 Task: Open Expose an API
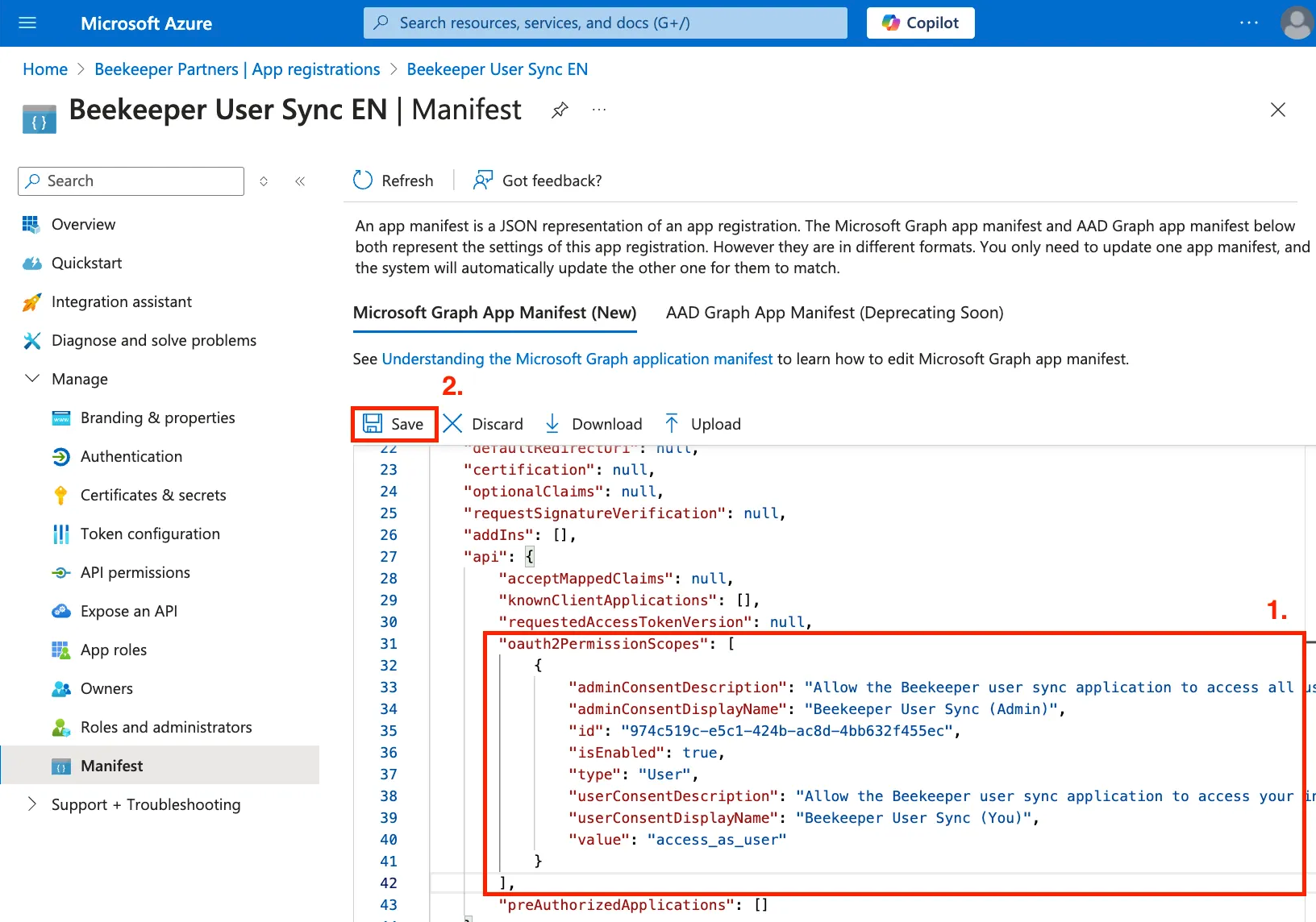[x=129, y=611]
